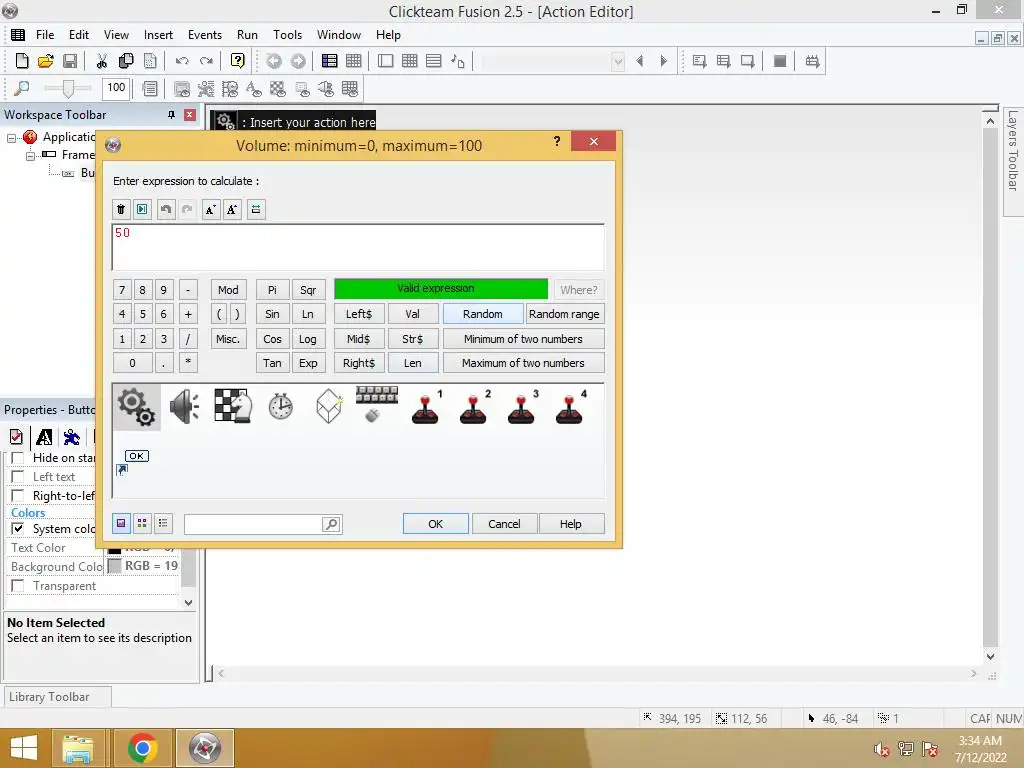Insert the Random function
This screenshot has height=768, width=1024.
tap(483, 314)
